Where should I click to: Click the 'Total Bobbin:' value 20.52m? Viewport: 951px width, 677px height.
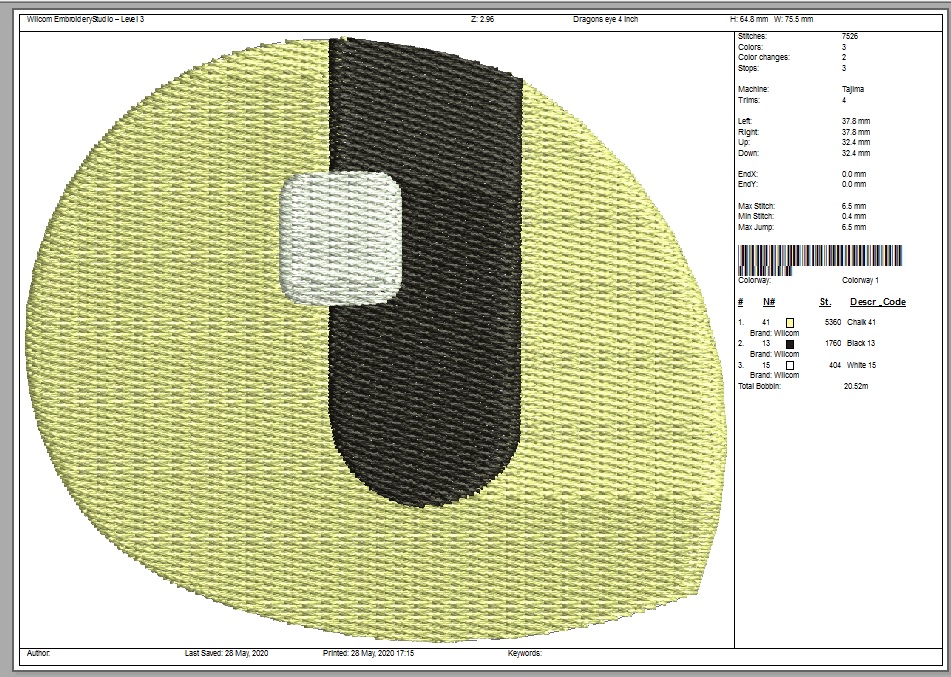pyautogui.click(x=856, y=386)
